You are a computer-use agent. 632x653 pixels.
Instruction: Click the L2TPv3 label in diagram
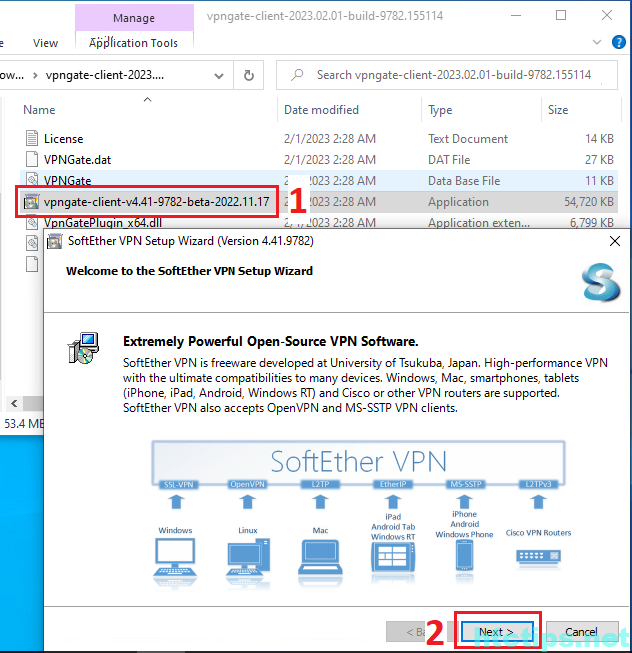tap(538, 484)
